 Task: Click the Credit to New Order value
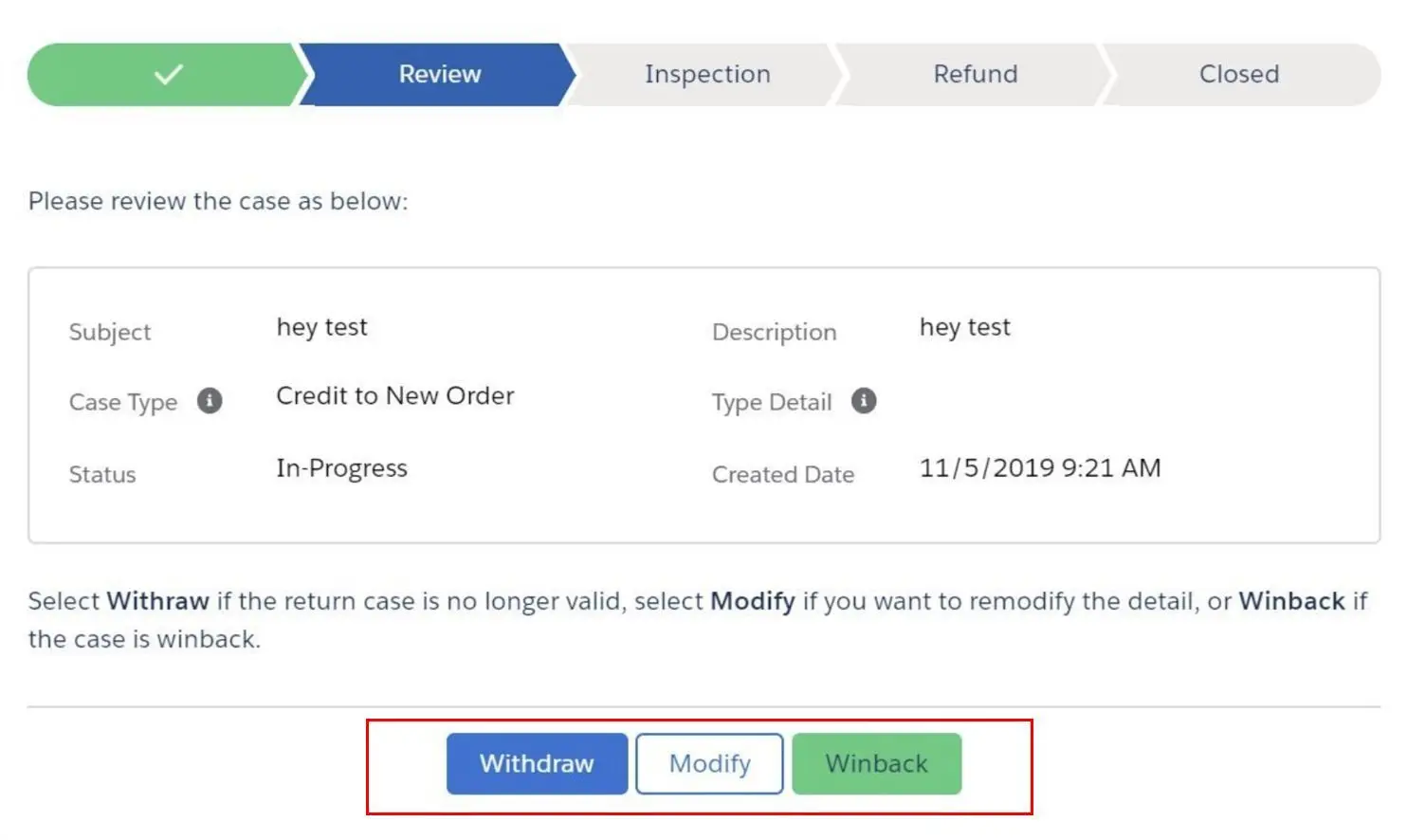coord(395,396)
